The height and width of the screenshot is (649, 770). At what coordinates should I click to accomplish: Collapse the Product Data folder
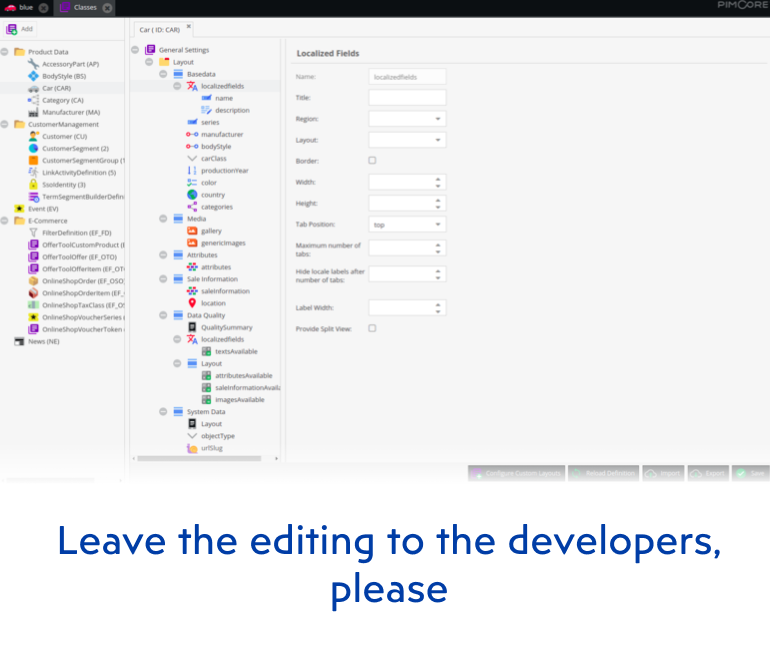pos(4,52)
